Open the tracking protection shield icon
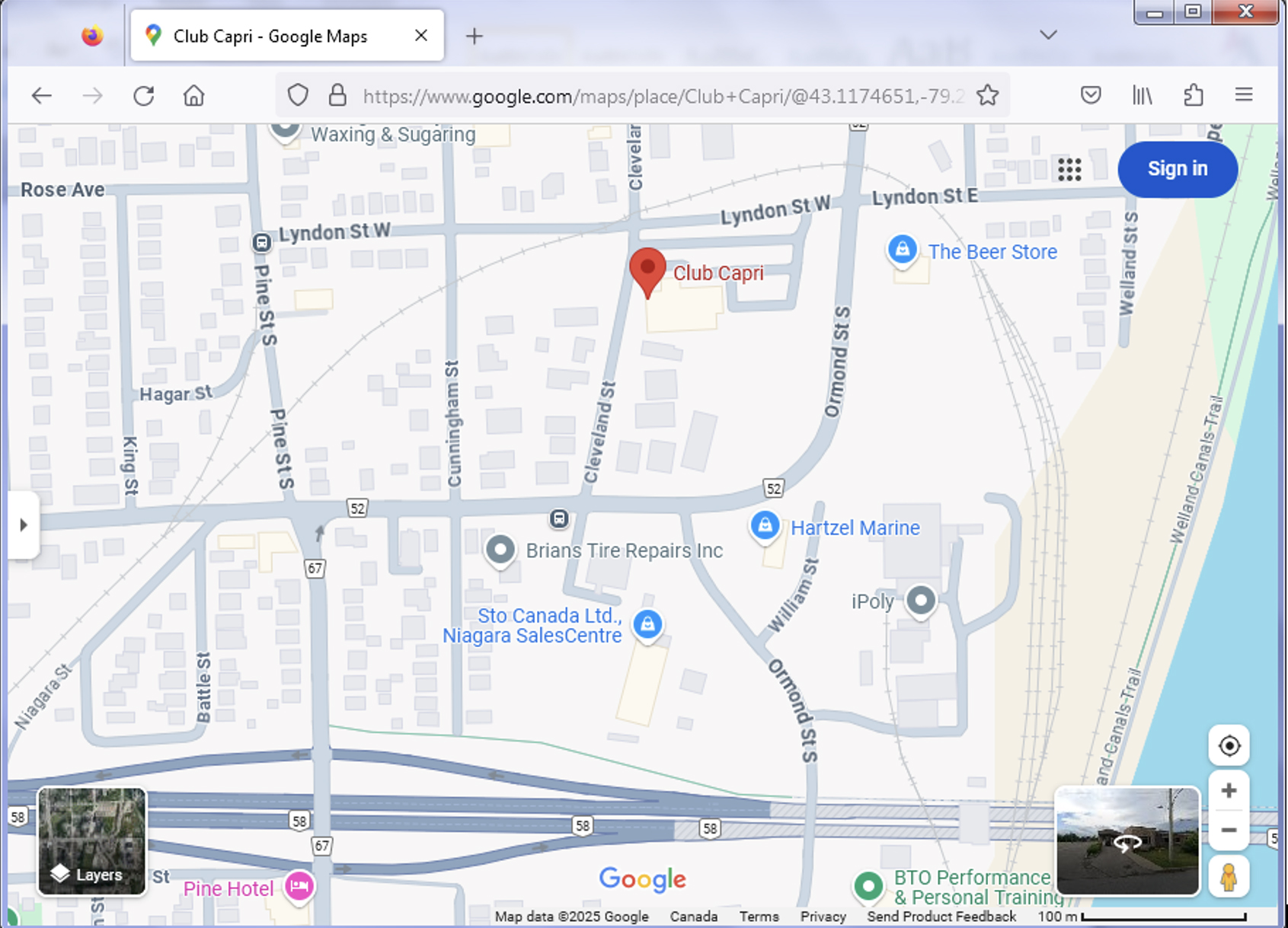This screenshot has height=928, width=1288. [x=298, y=95]
